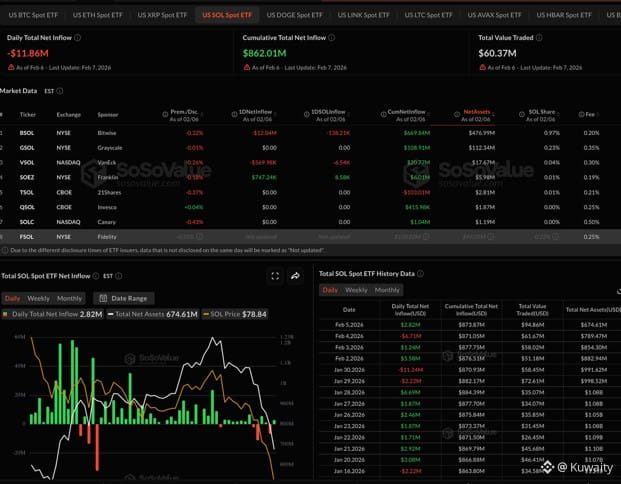The image size is (621, 484).
Task: Open the VSOL ticker row
Action: (x=27, y=162)
